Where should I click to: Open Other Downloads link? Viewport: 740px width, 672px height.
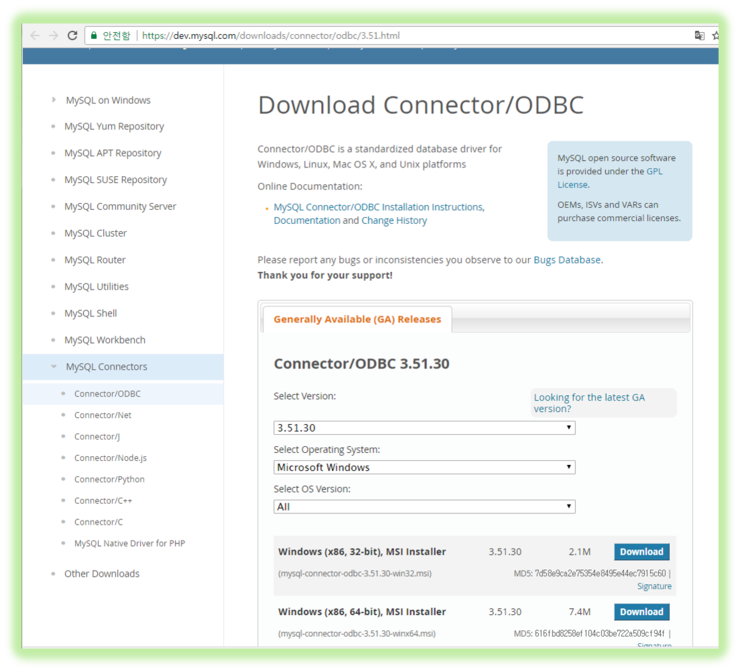tap(102, 574)
